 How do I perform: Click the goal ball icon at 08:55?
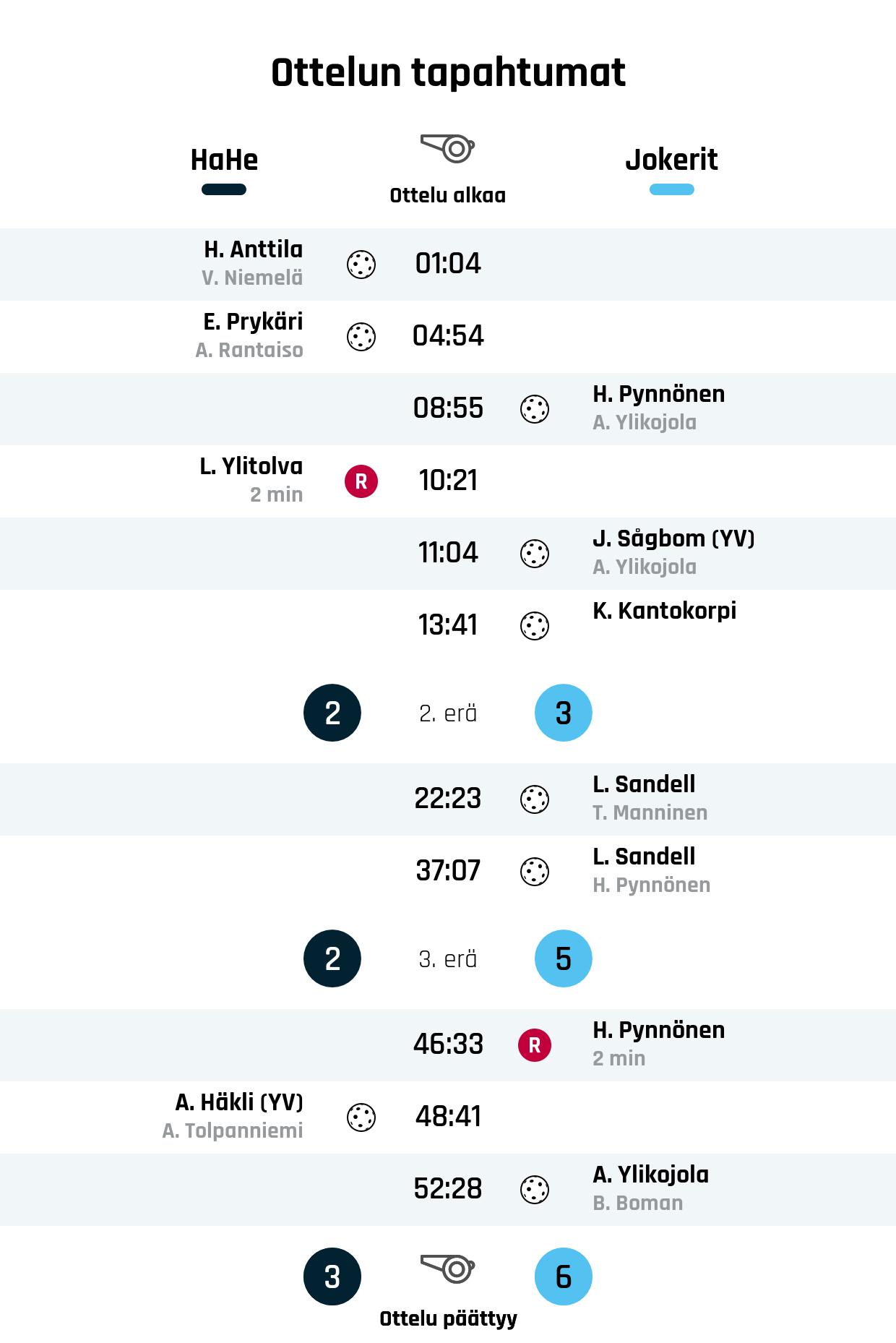pyautogui.click(x=535, y=409)
